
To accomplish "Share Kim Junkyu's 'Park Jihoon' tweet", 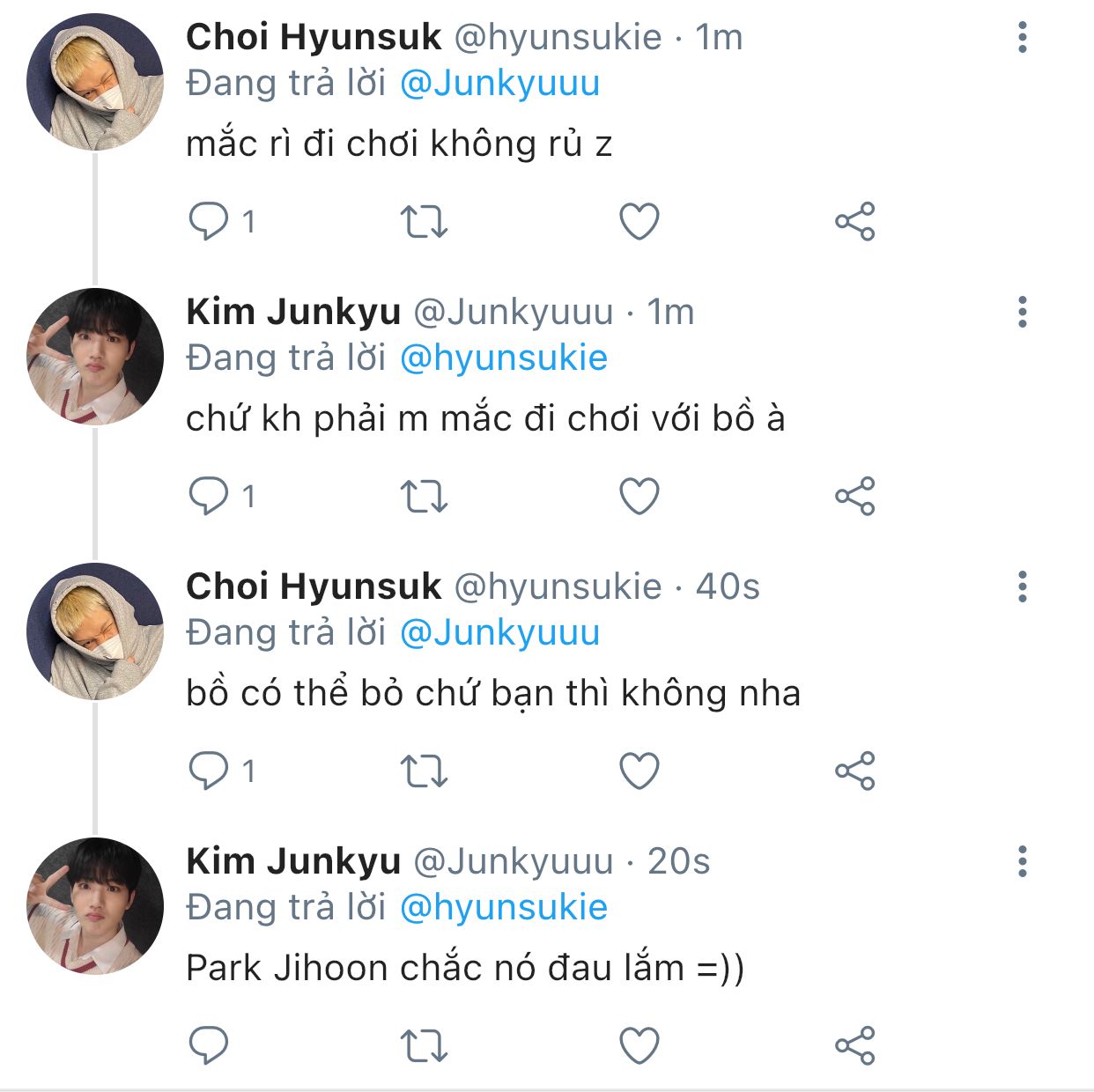I will coord(854,1045).
